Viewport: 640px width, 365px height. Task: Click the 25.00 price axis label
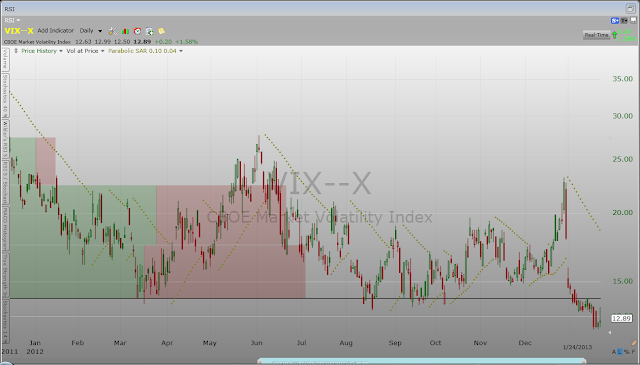[x=622, y=159]
